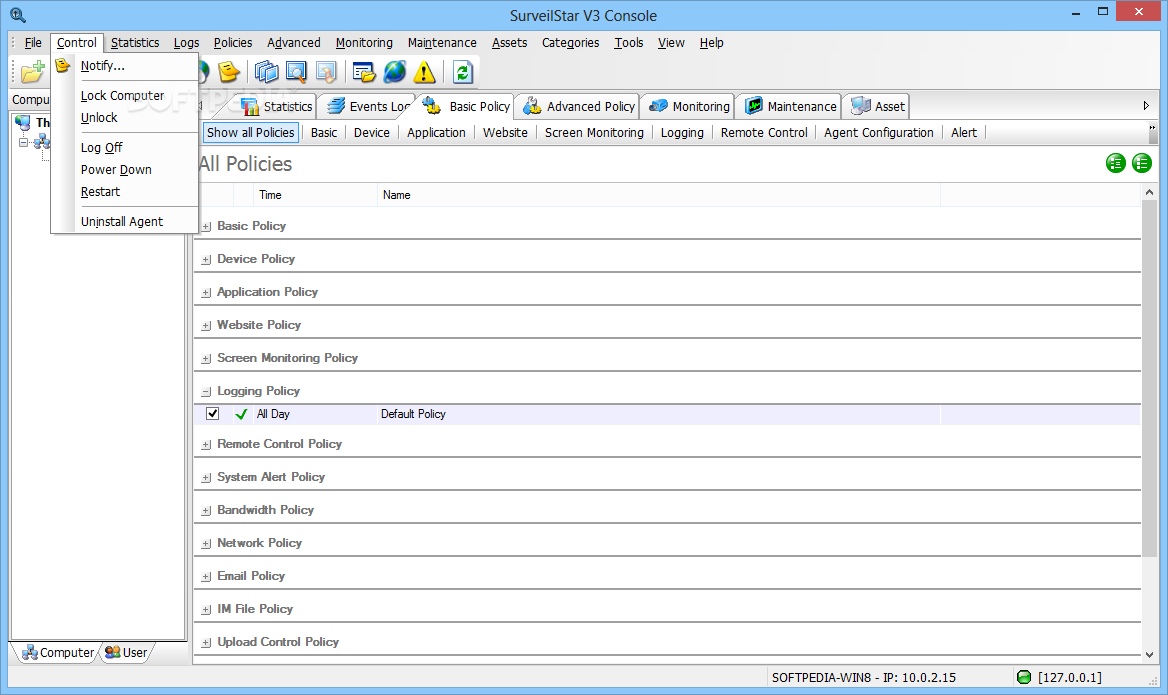Click the tab strip scroll-right arrow

(1146, 106)
